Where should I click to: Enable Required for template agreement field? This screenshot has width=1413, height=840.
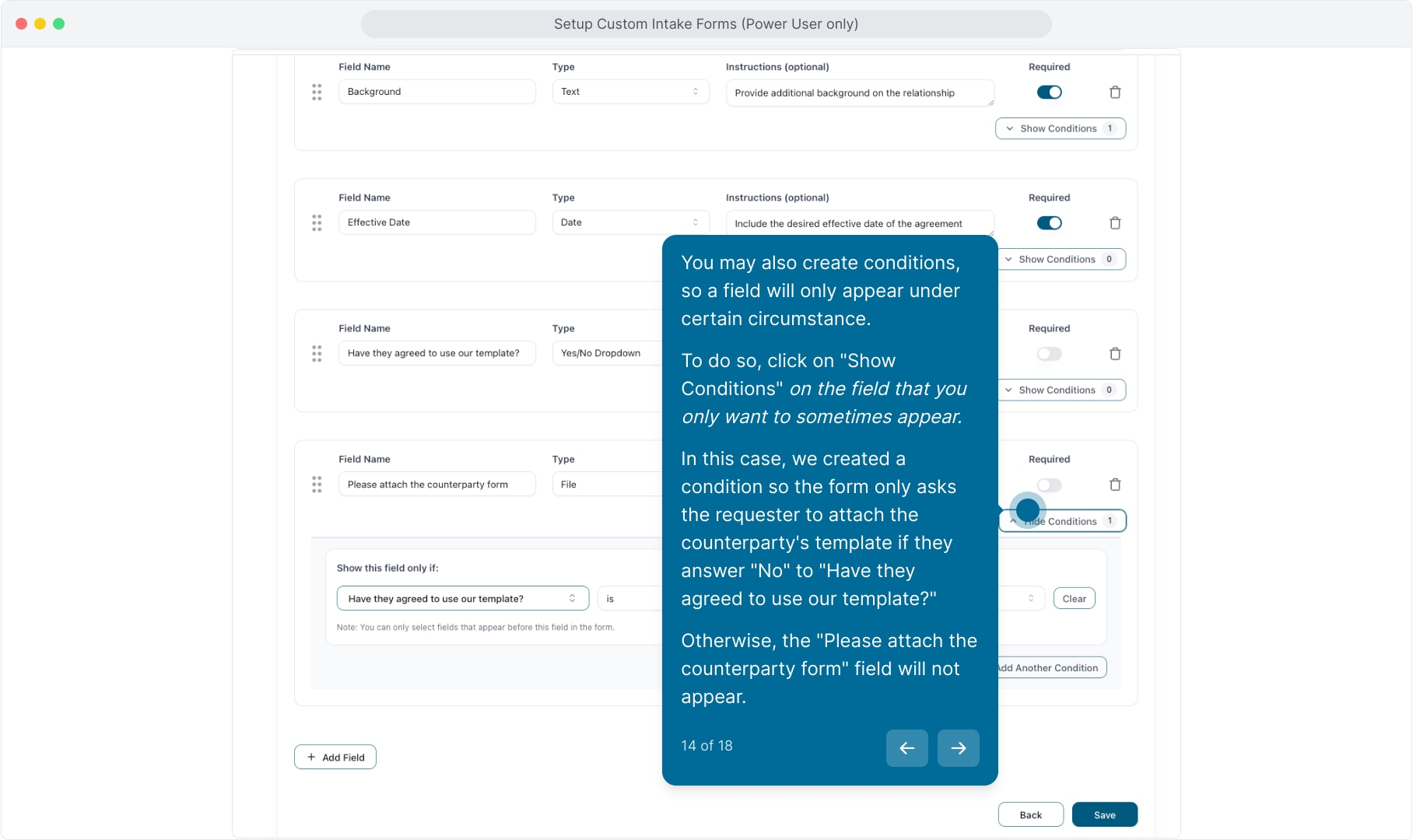(x=1049, y=354)
